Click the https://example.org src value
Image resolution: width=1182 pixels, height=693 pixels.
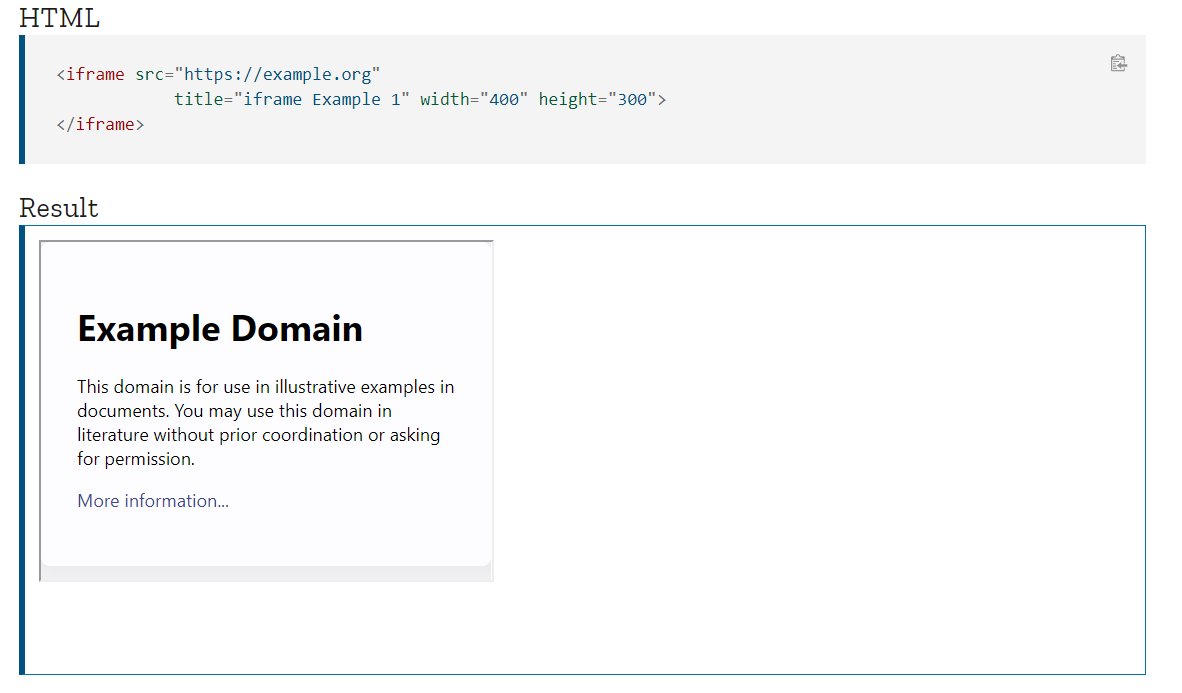[277, 74]
